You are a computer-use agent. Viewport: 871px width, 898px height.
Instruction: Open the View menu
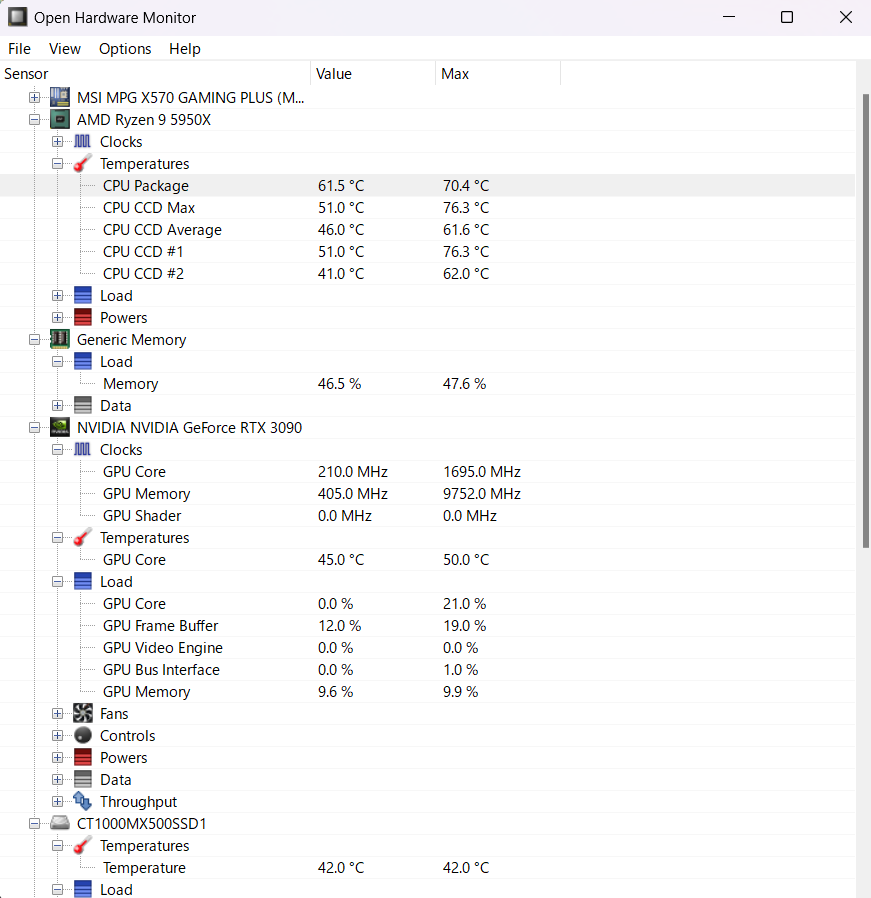coord(65,49)
